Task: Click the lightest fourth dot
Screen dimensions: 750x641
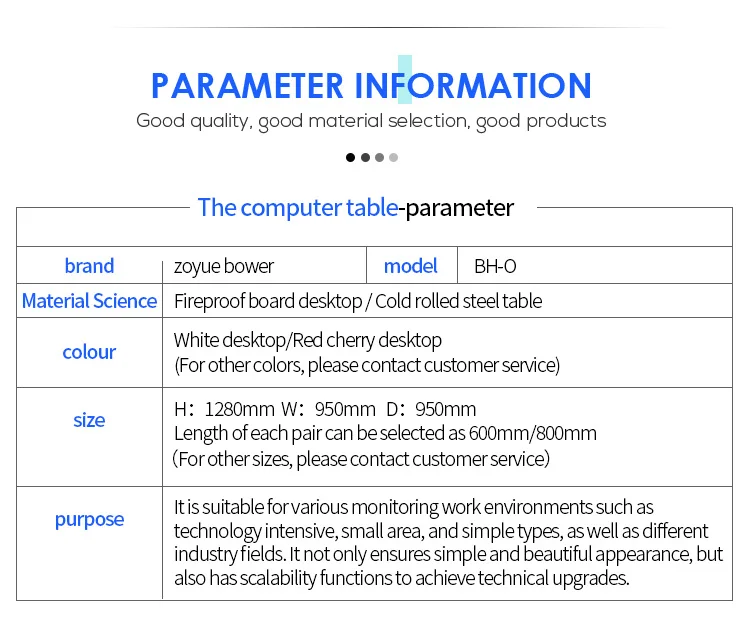Action: 394,157
